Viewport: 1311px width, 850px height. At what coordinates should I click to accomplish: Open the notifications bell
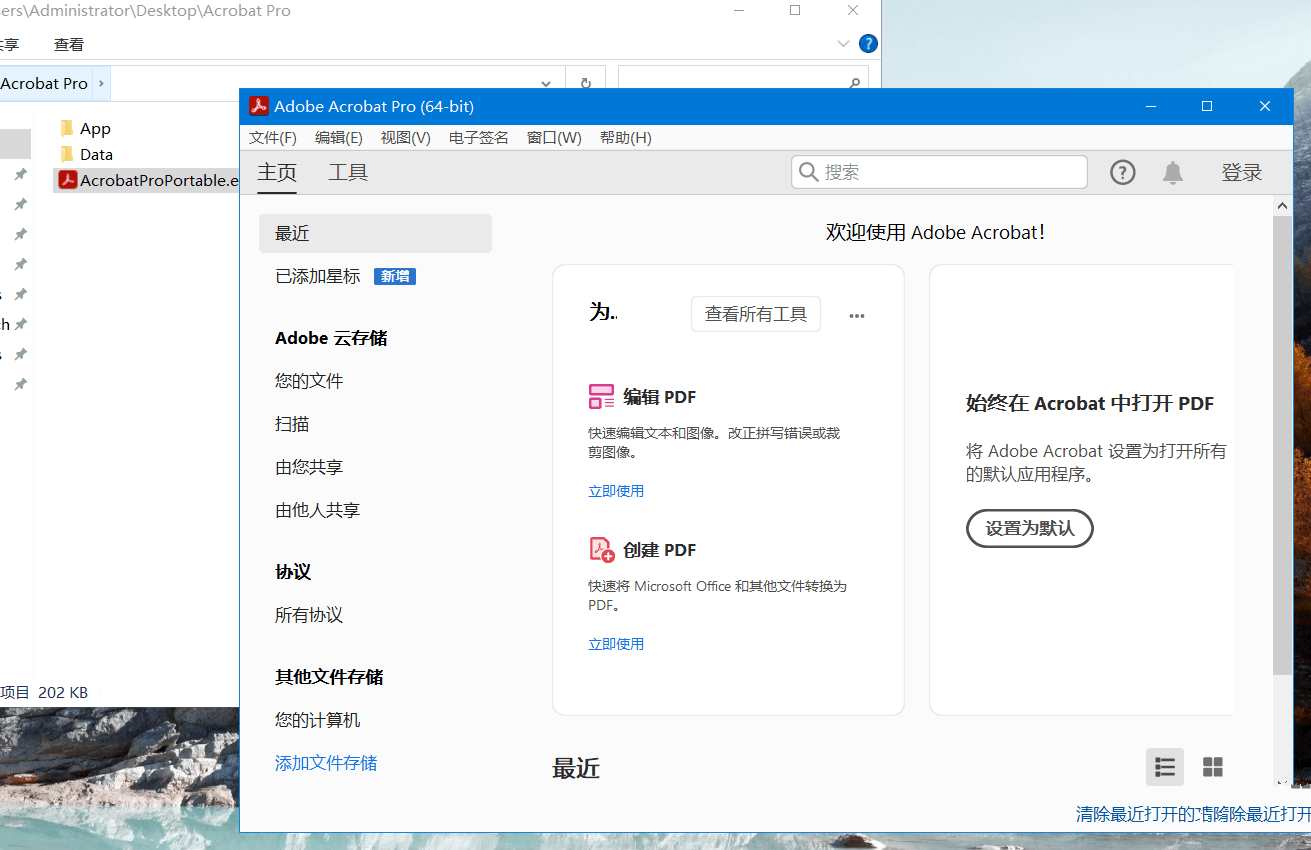pyautogui.click(x=1173, y=172)
